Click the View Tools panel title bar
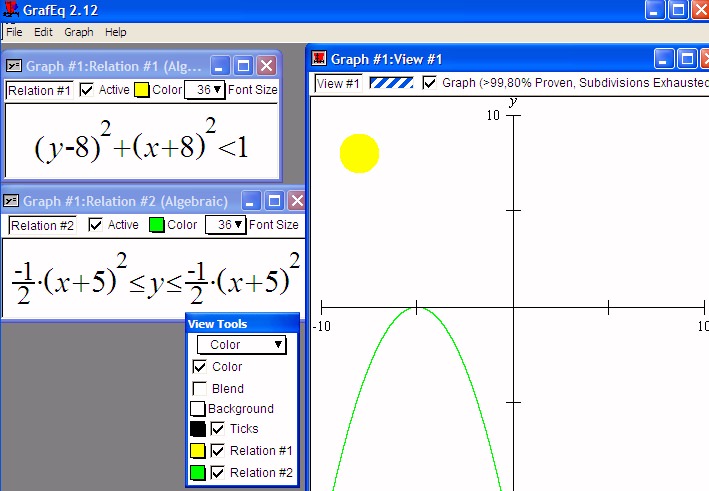Image resolution: width=709 pixels, height=491 pixels. tap(242, 324)
